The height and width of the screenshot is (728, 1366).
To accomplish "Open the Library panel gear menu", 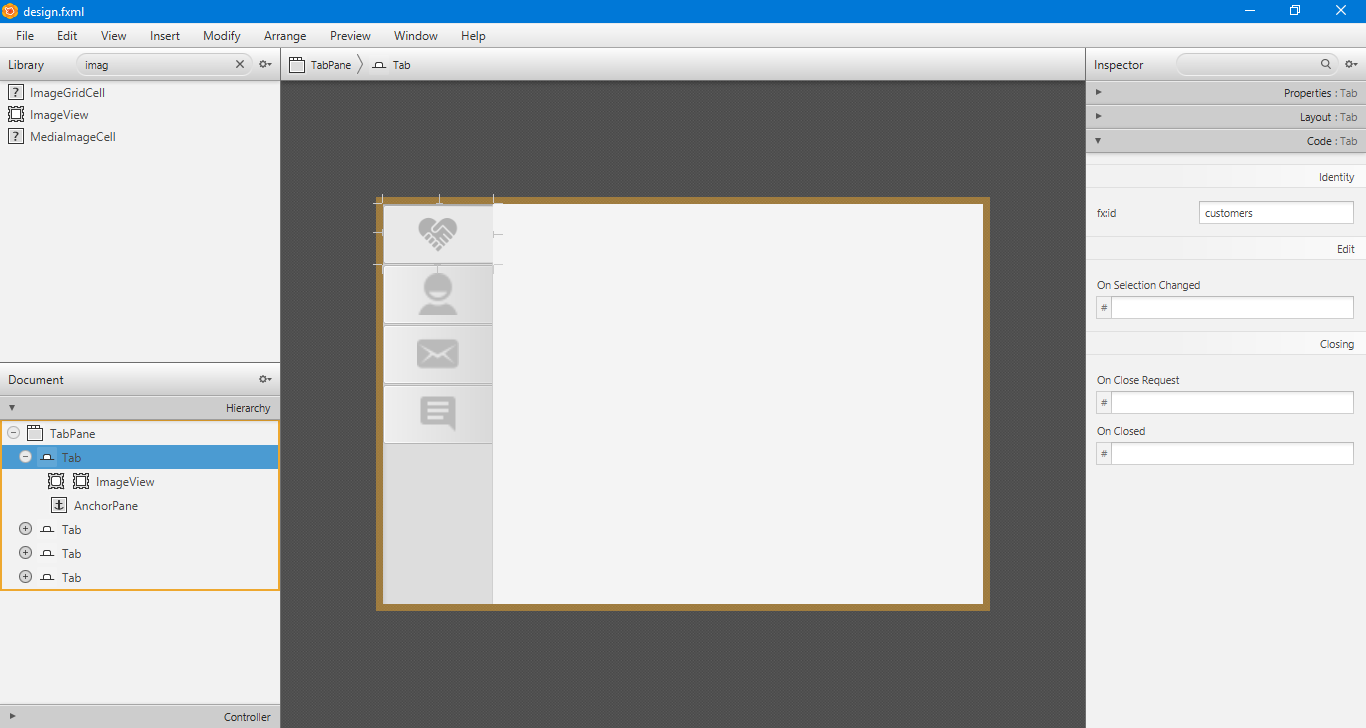I will pos(264,64).
